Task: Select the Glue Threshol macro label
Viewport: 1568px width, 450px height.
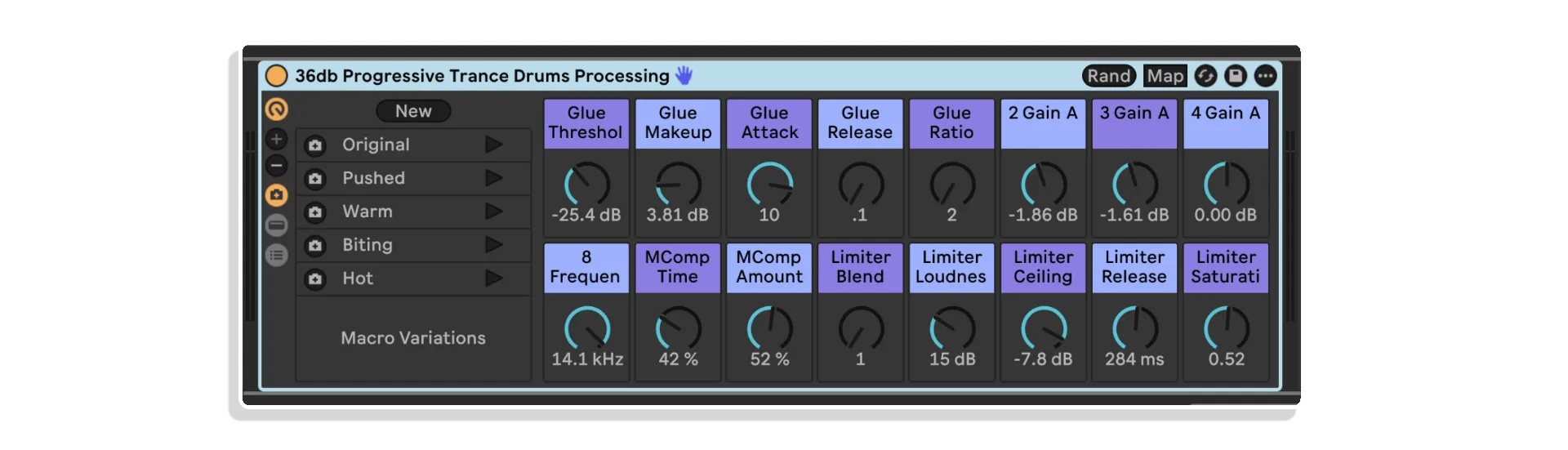Action: click(586, 123)
